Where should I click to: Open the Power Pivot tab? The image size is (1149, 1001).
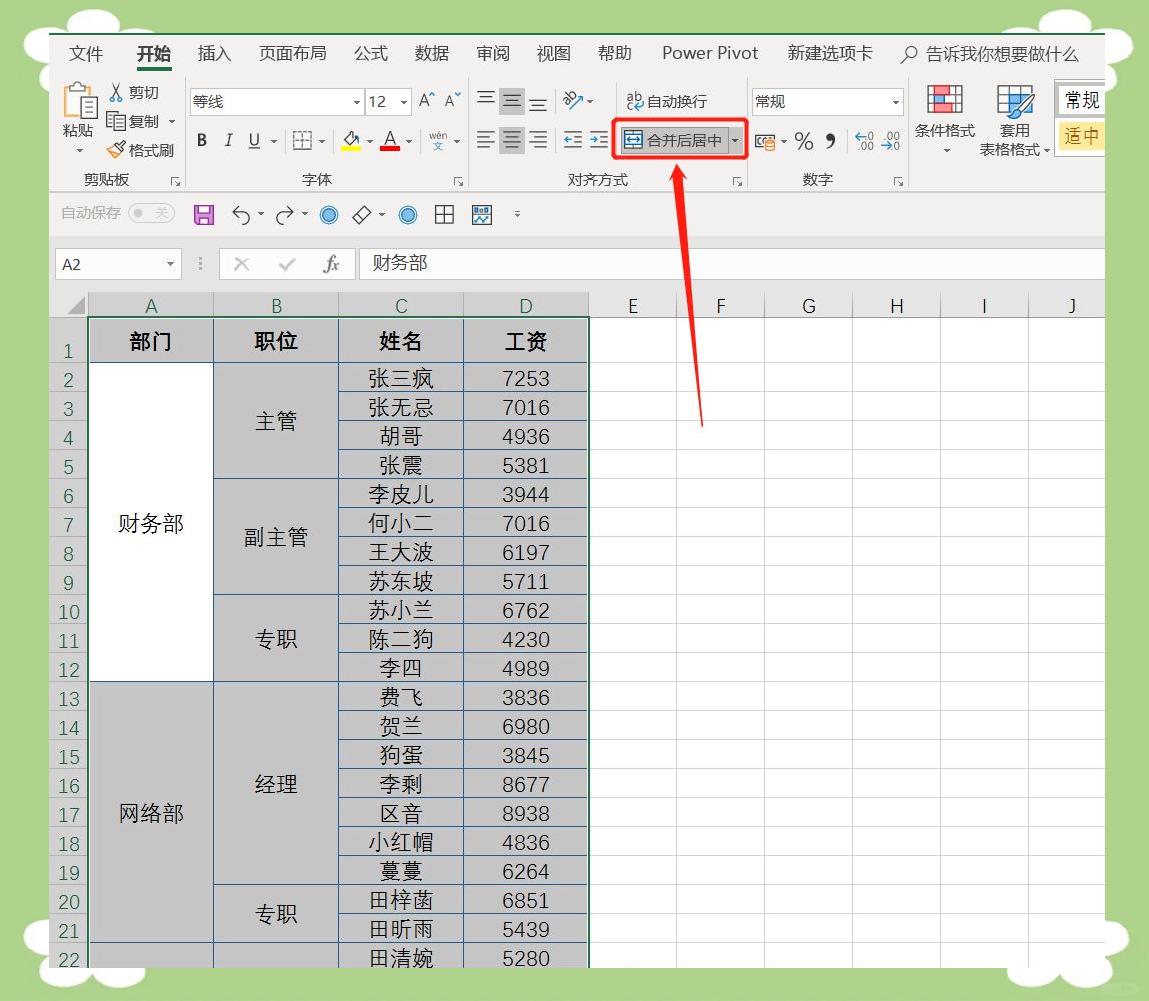[709, 54]
